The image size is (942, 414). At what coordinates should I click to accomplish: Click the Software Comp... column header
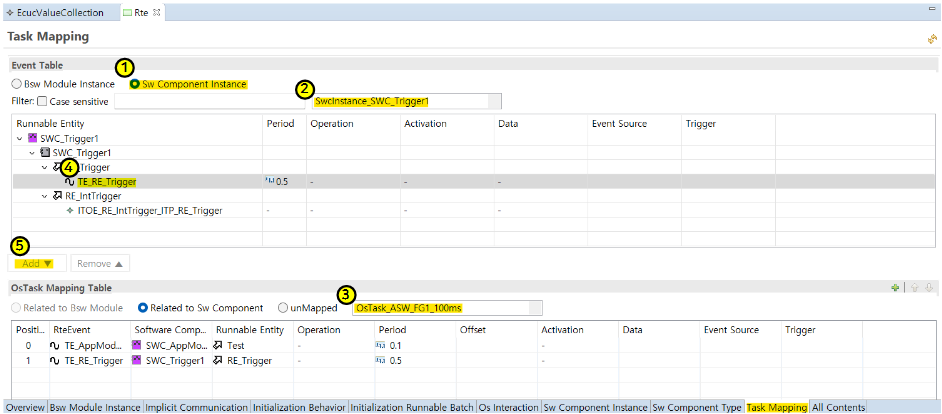tap(170, 330)
